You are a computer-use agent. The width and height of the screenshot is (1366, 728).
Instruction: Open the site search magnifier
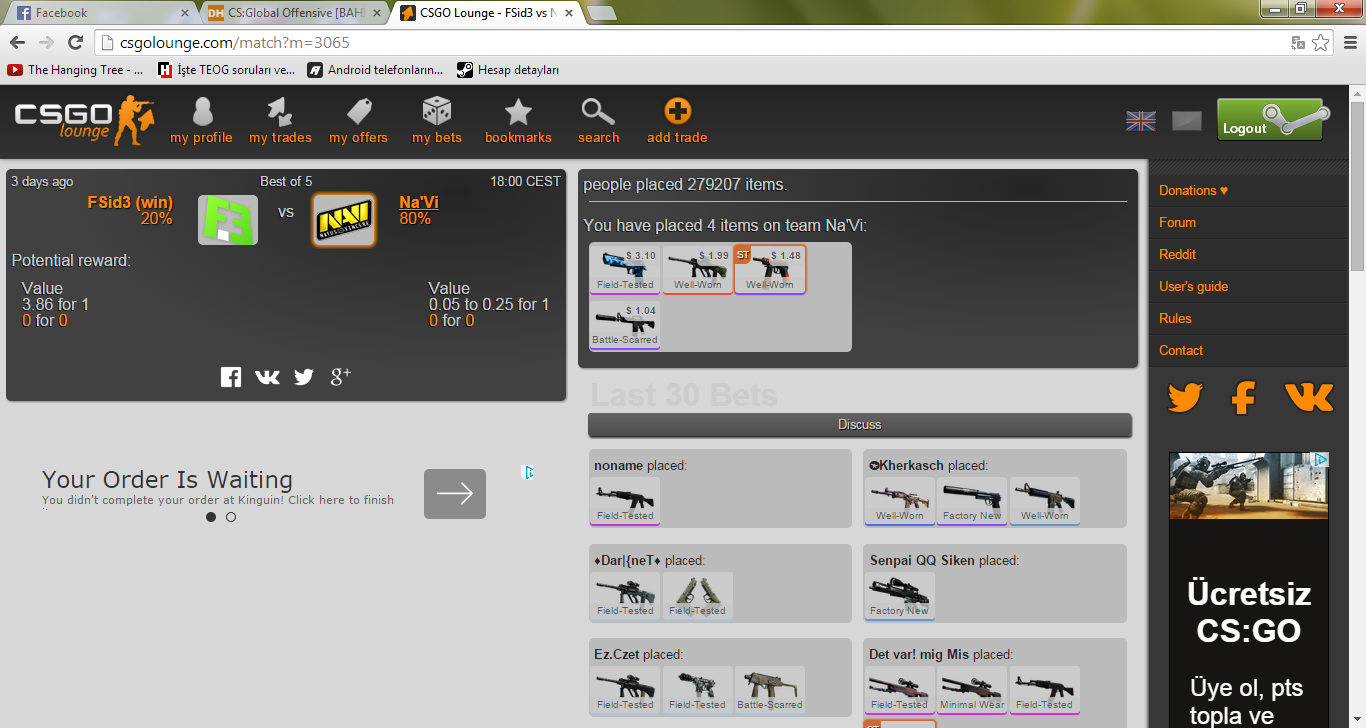598,121
